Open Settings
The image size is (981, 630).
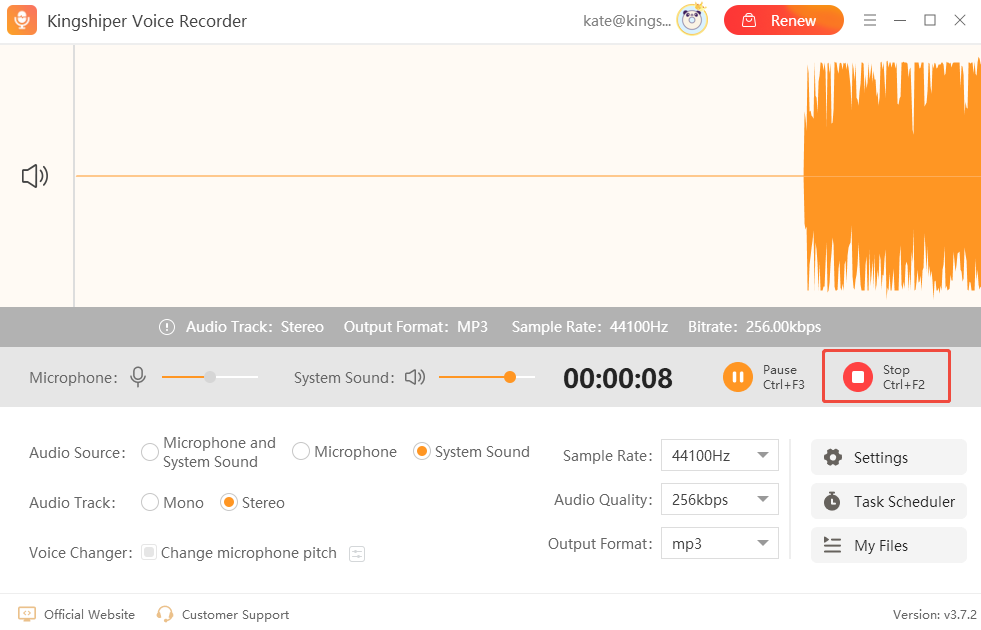[888, 457]
